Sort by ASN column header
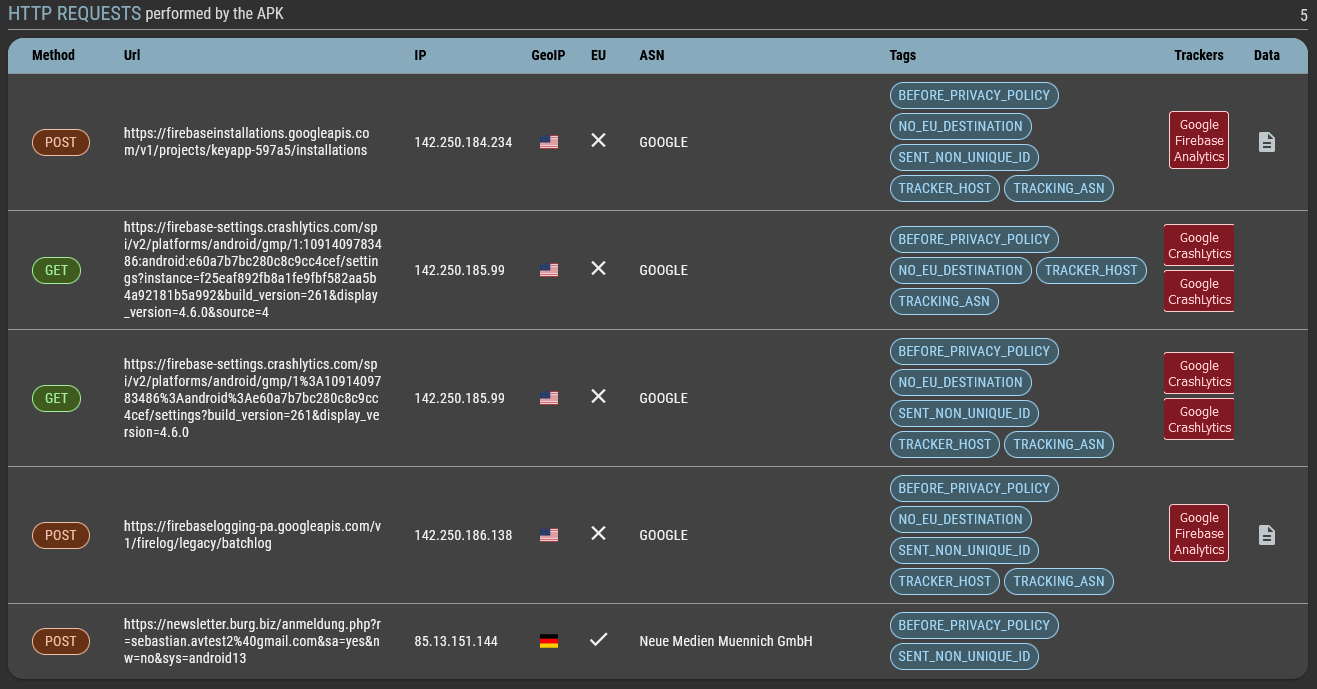Screen dimensions: 1317x689 [x=652, y=55]
